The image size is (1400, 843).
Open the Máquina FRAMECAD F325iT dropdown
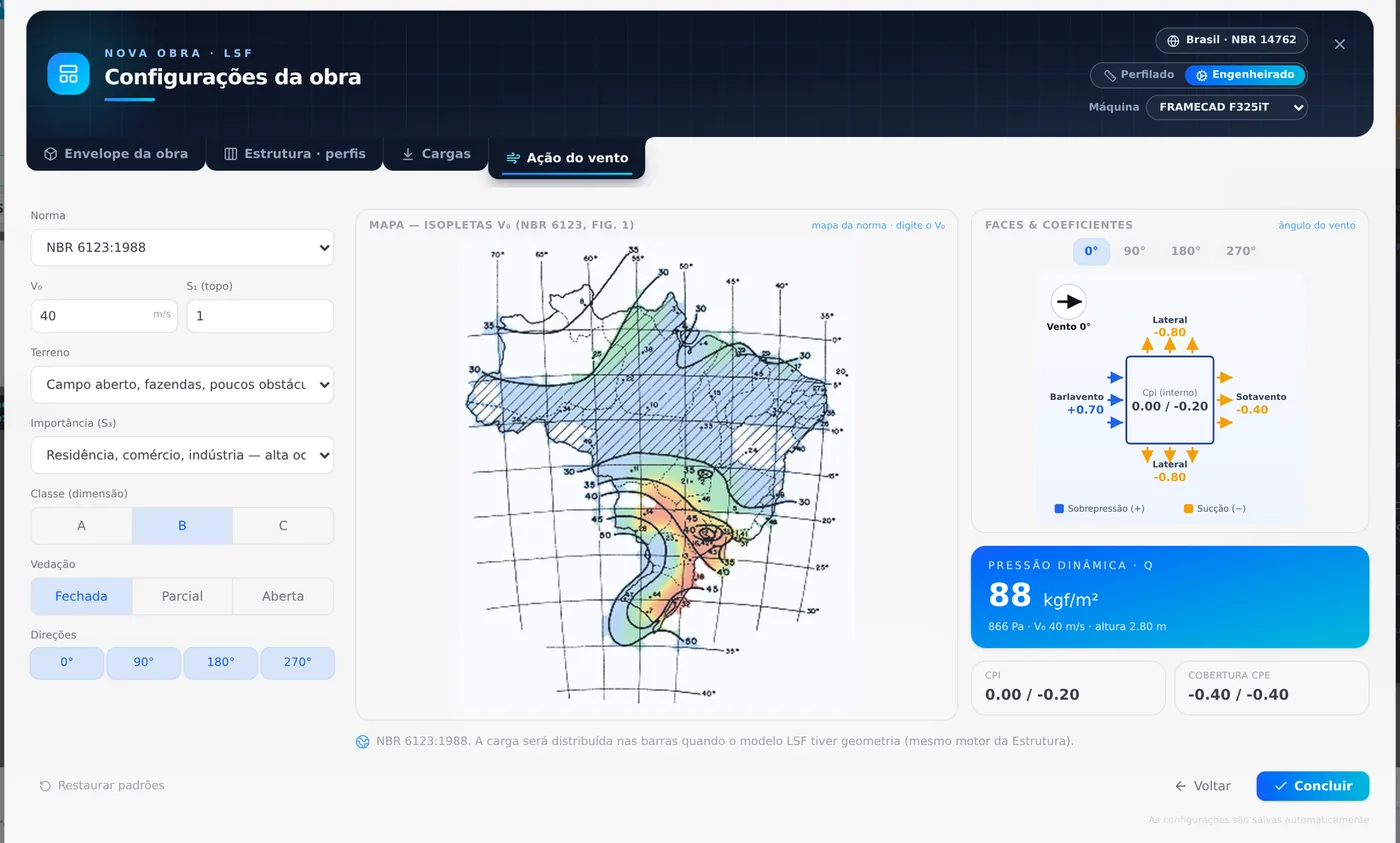tap(1226, 107)
